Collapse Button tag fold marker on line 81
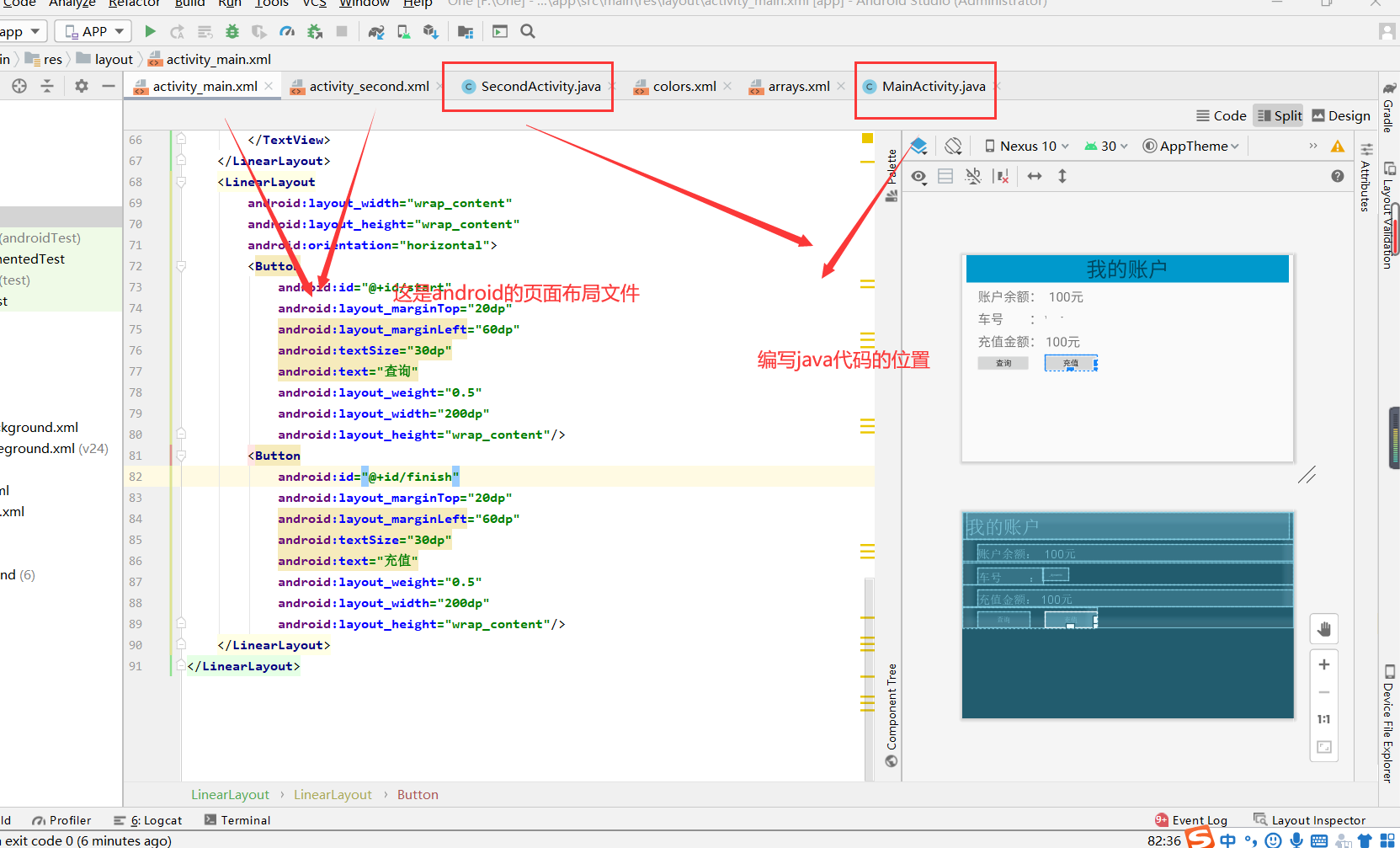The height and width of the screenshot is (848, 1400). click(181, 456)
